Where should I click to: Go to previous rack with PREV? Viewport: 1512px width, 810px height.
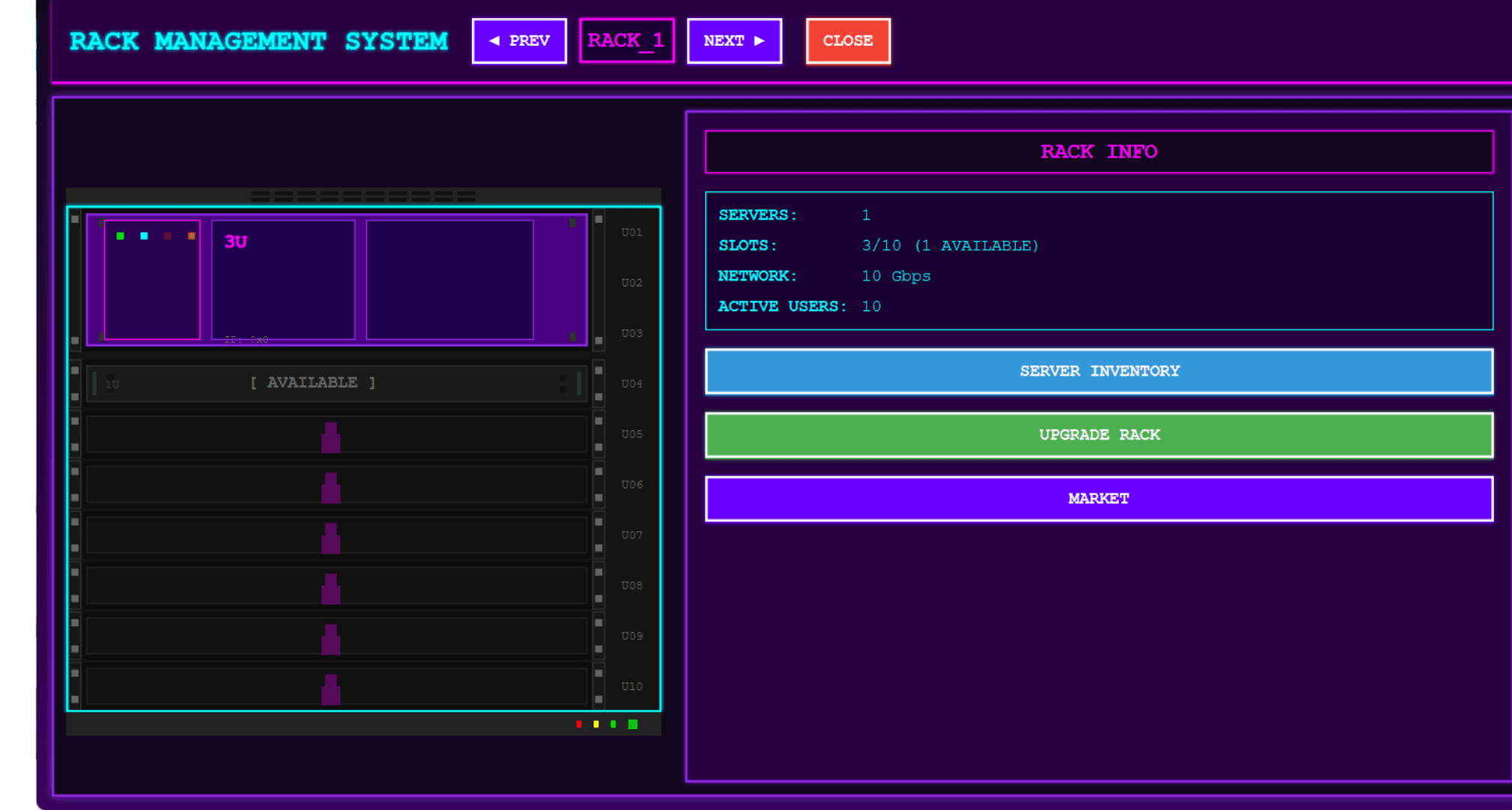519,41
